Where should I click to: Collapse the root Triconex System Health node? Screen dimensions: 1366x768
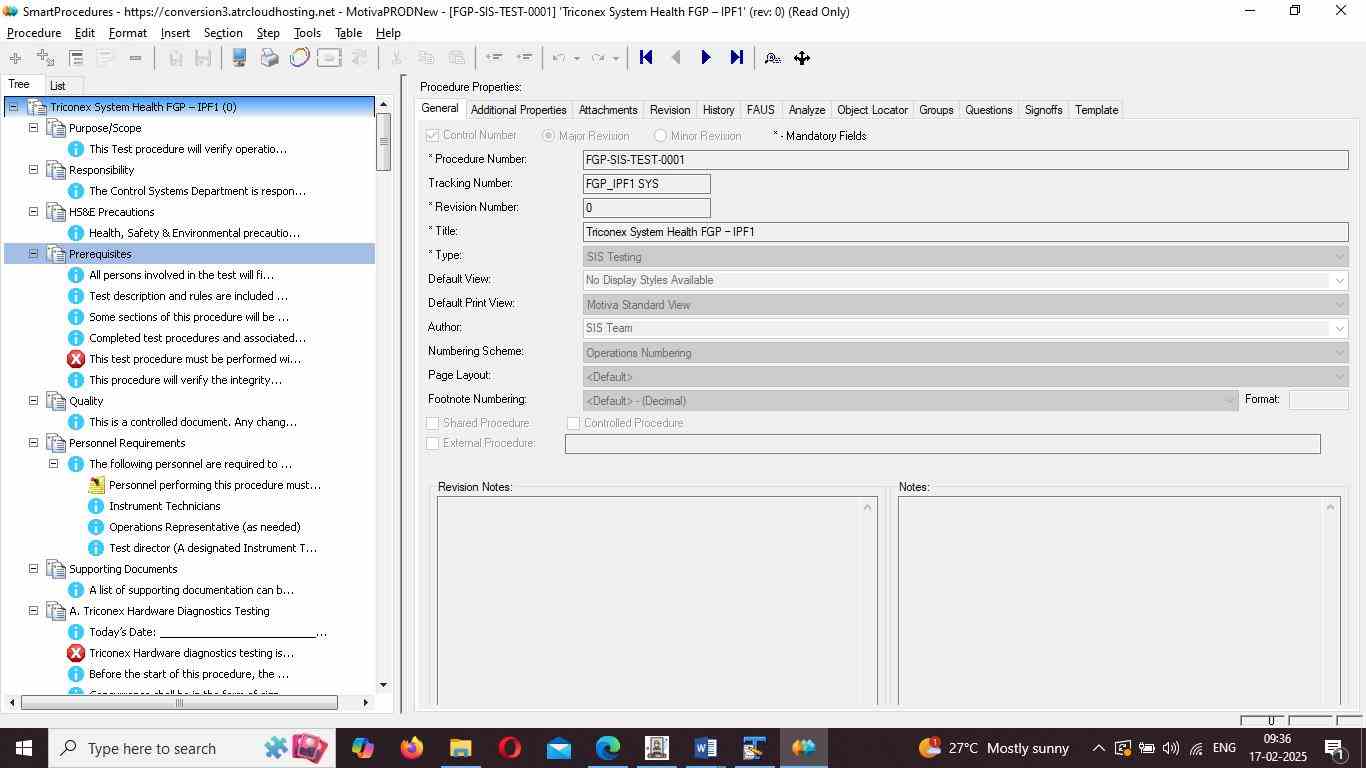tap(13, 107)
